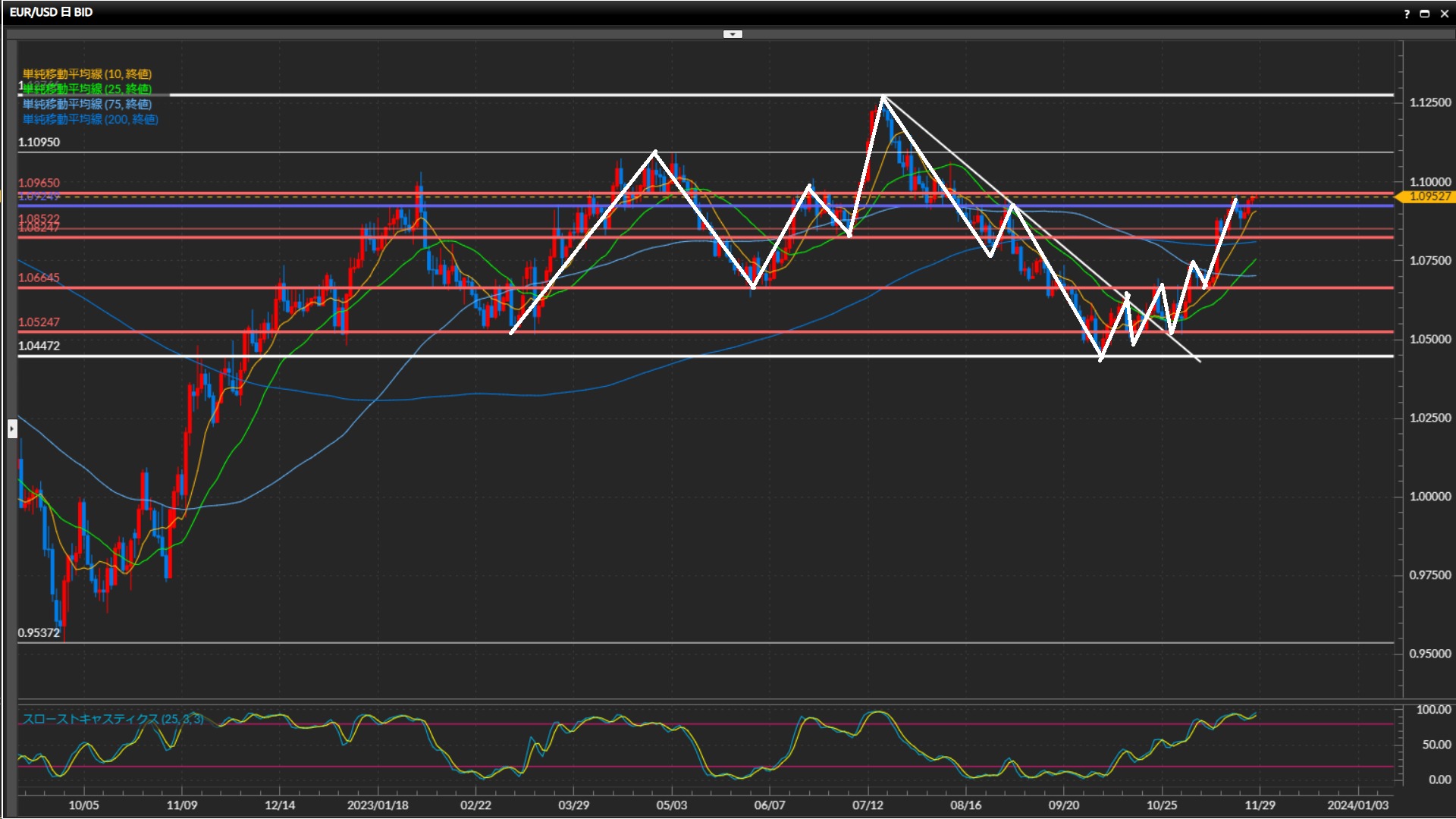Viewport: 1456px width, 819px height.
Task: Select the 10-period simple moving average label
Action: point(86,74)
